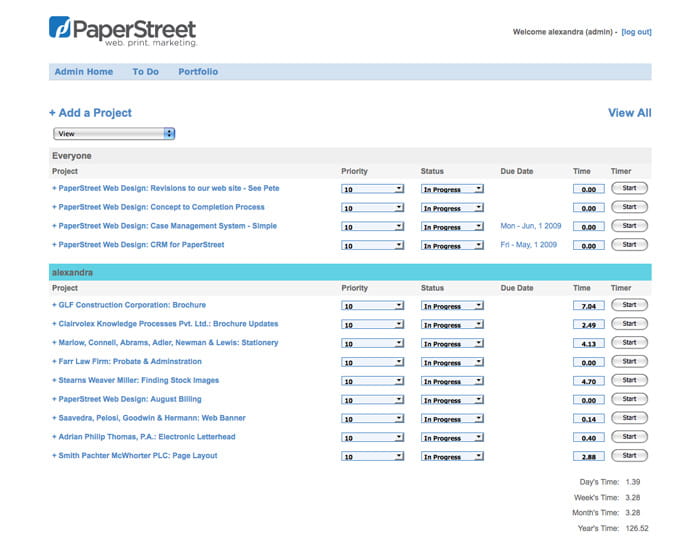Open Marlow, Connell, Abrams Stationery project

[165, 342]
